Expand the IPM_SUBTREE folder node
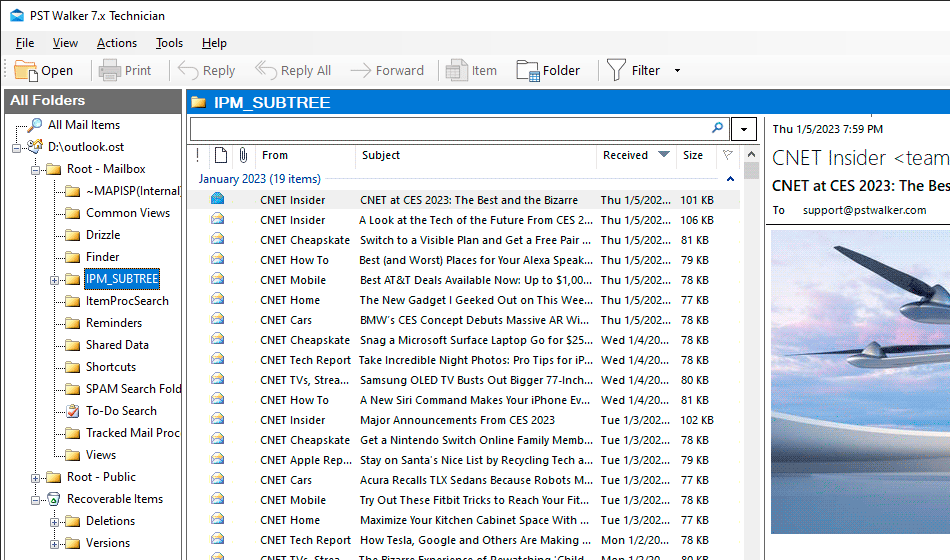 [55, 280]
